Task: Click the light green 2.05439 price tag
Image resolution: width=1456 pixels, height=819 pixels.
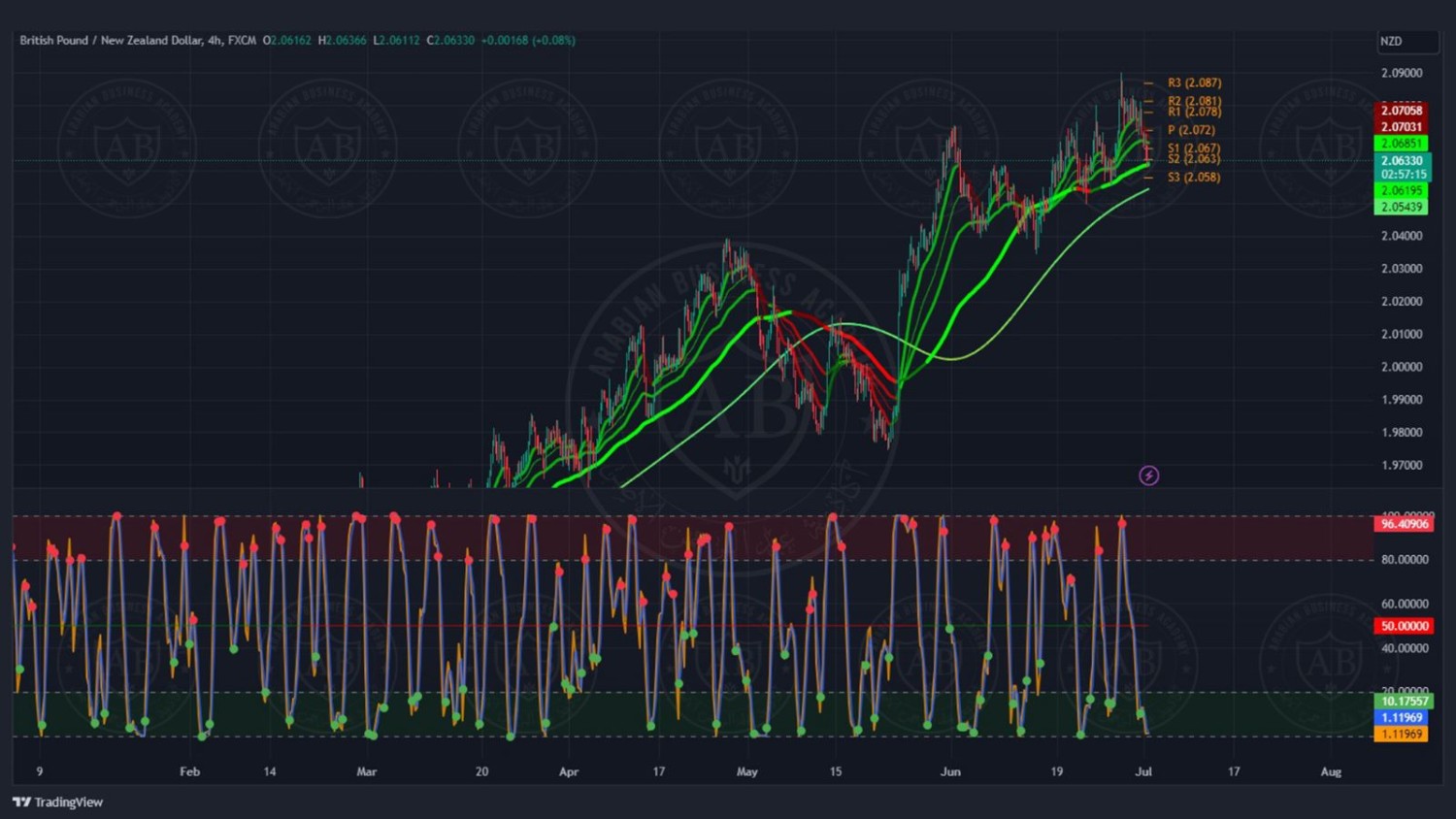Action: [x=1402, y=207]
